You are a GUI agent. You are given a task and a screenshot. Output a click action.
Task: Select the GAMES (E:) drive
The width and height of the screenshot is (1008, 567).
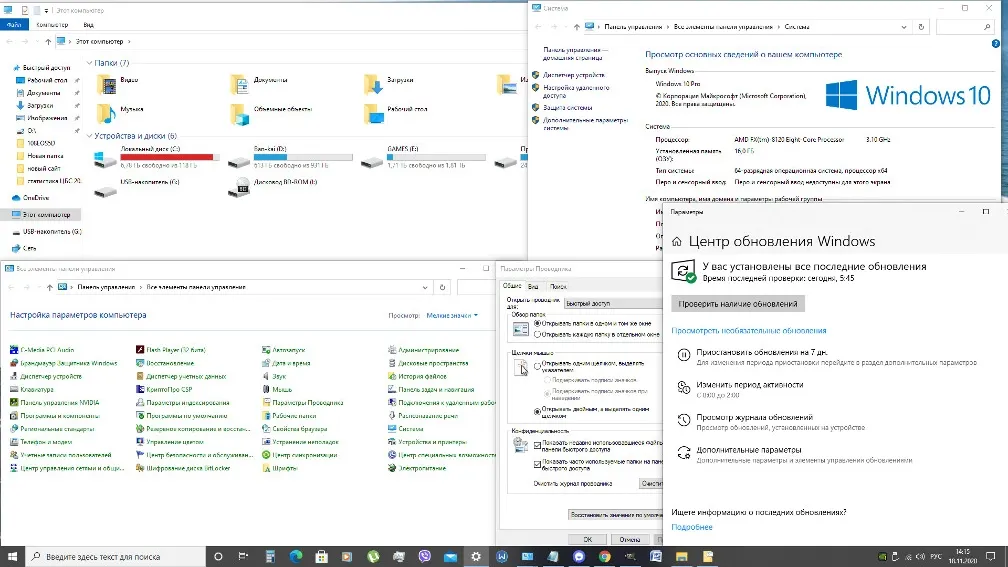(423, 157)
